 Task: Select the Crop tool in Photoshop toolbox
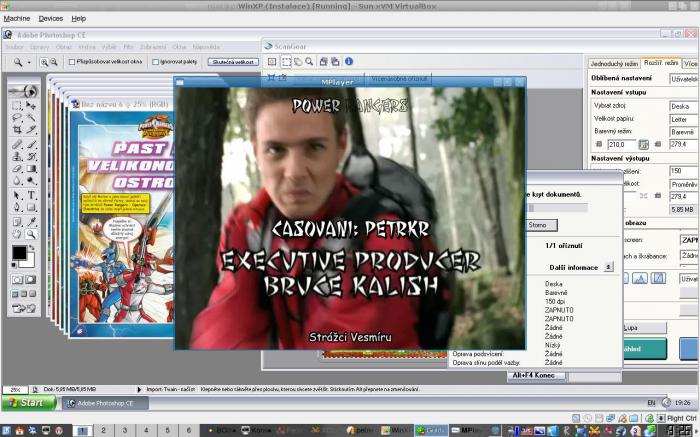[17, 130]
